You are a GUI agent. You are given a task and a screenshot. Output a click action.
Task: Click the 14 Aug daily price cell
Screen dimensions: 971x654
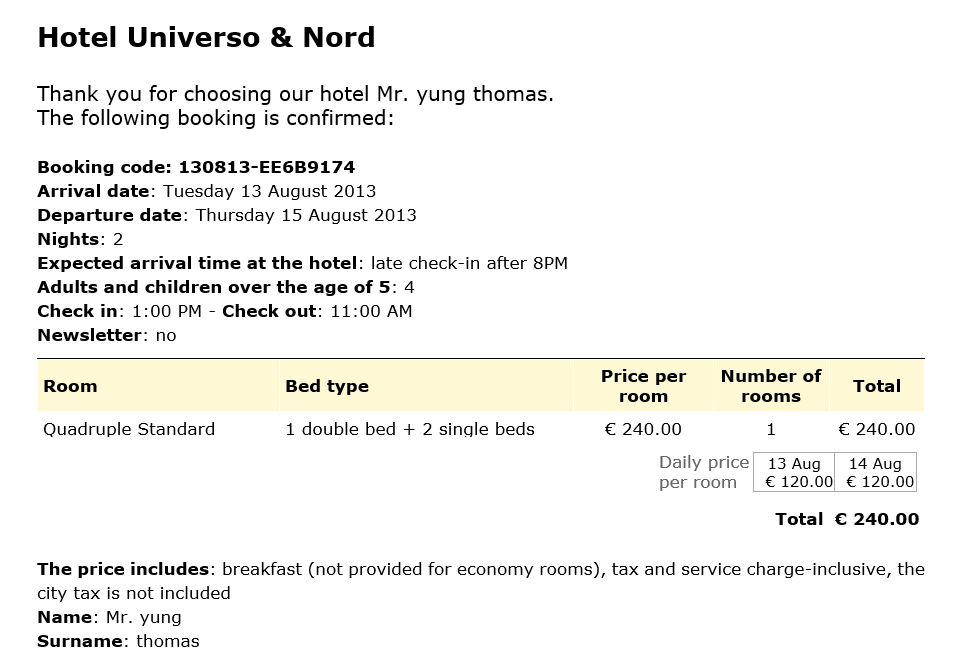click(876, 473)
